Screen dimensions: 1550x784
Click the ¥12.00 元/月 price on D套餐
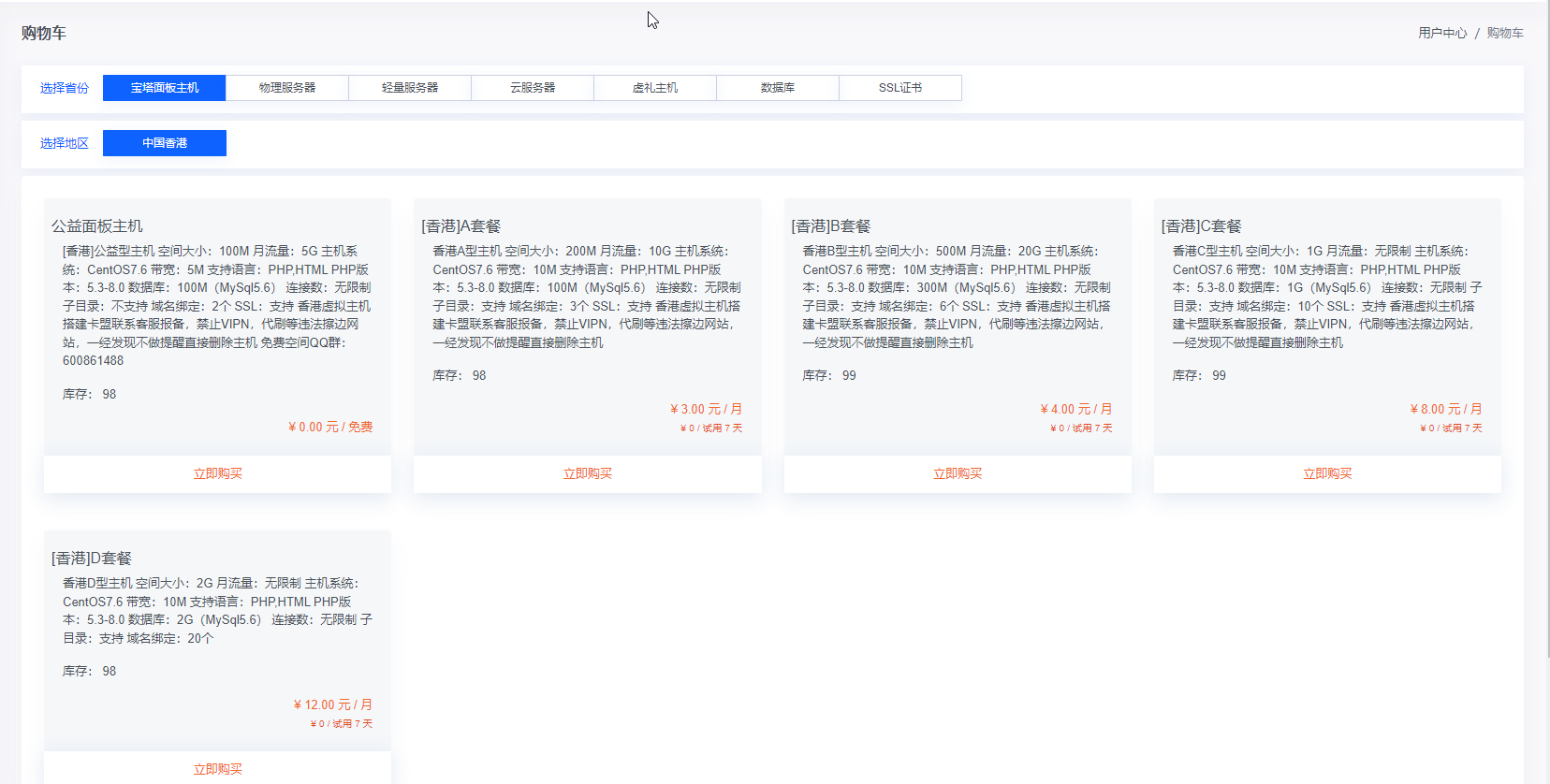pos(332,704)
